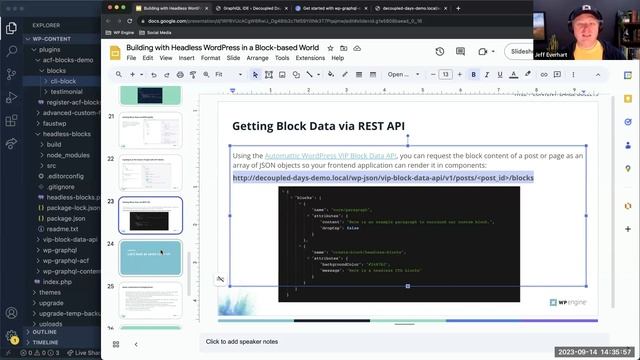Click the print icon

[180, 75]
